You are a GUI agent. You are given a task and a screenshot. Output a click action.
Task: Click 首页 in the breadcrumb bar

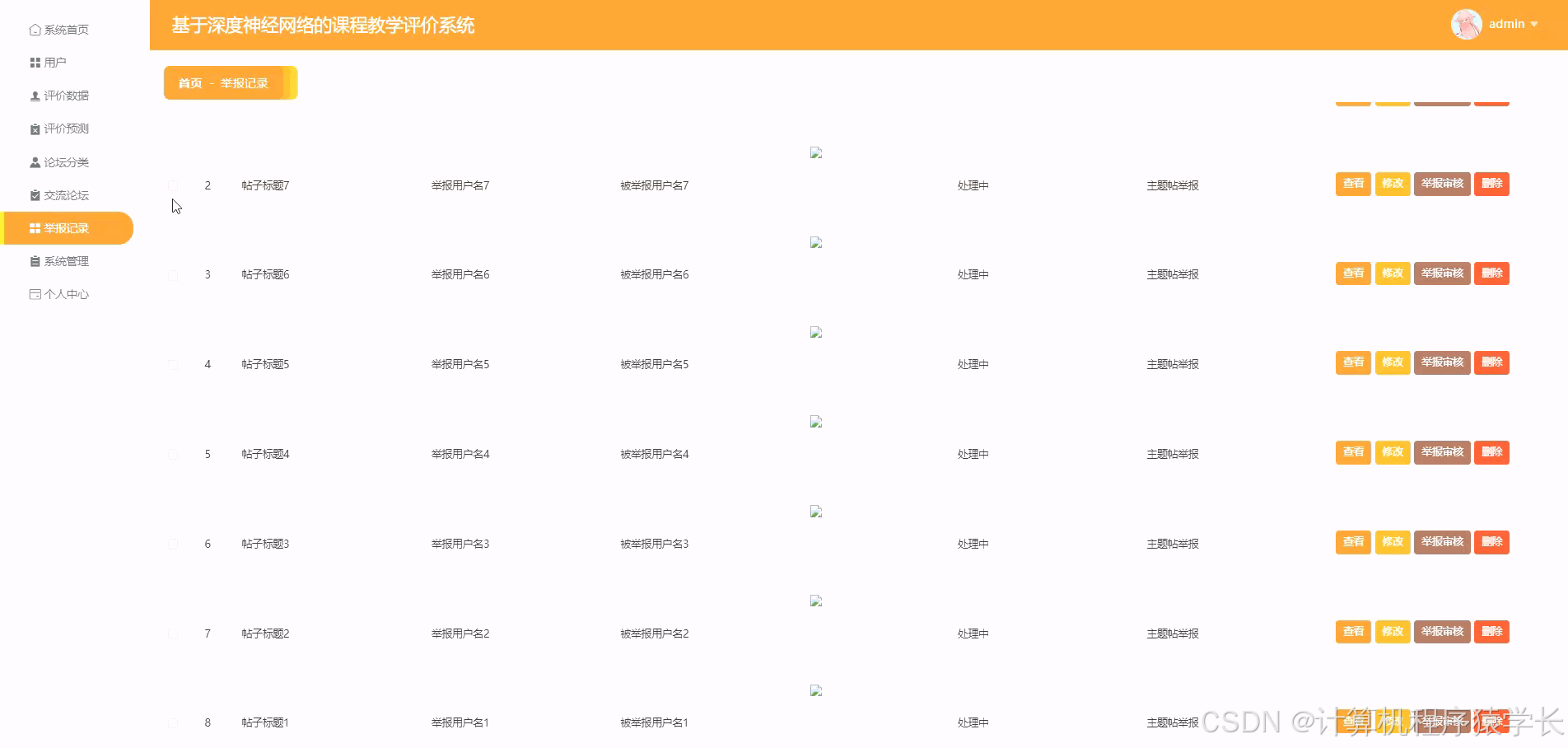point(188,82)
